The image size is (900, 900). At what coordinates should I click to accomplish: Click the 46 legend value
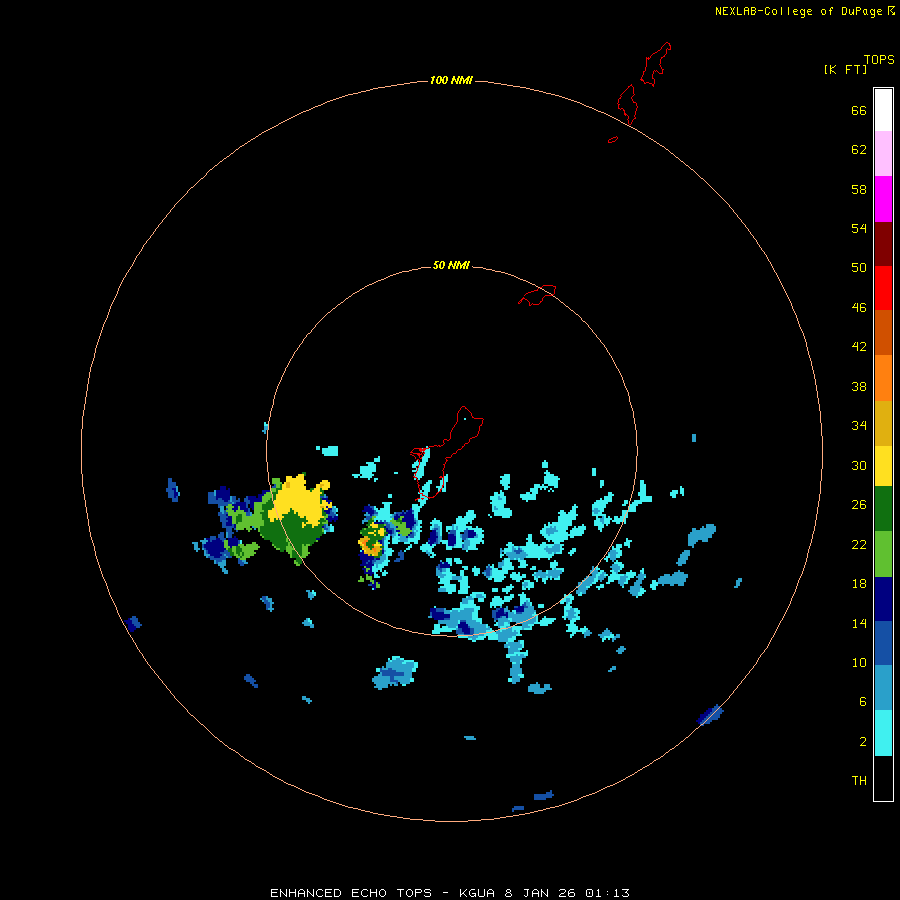(x=859, y=308)
